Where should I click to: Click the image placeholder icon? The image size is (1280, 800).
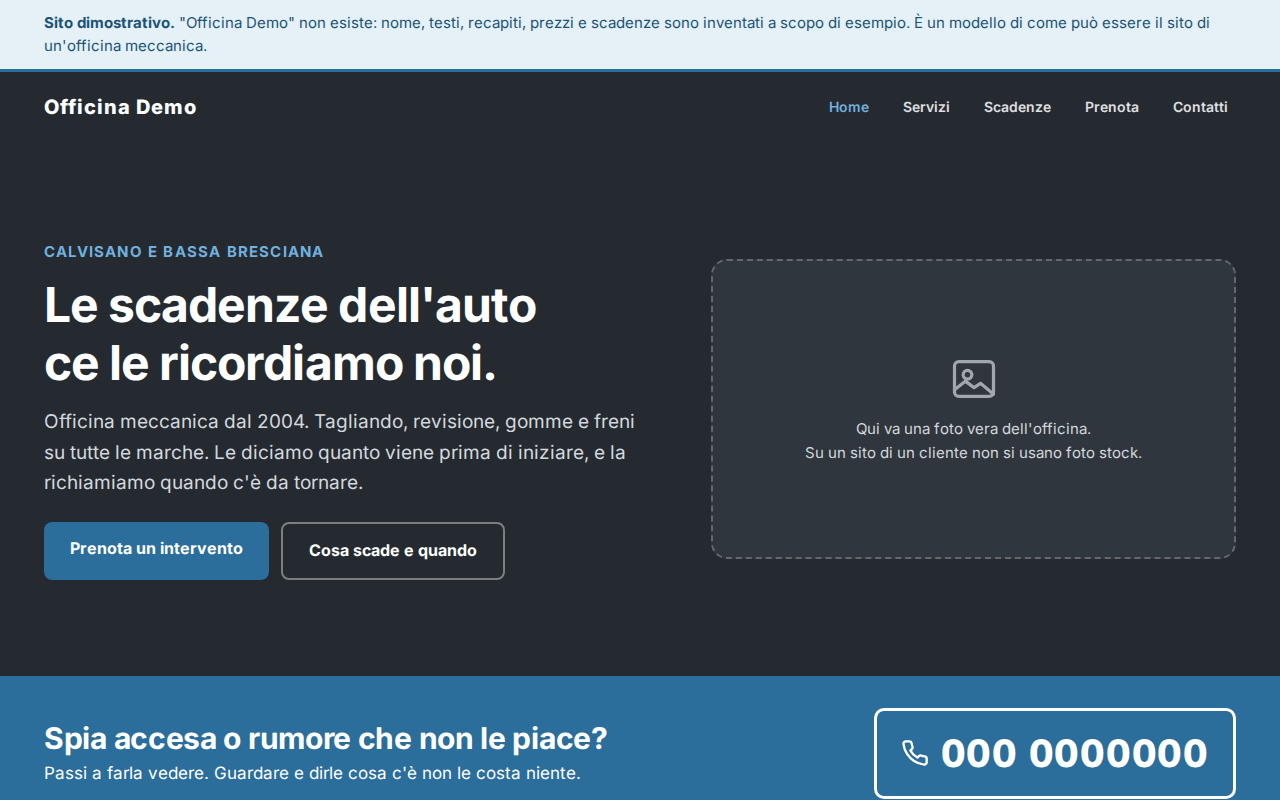point(973,379)
